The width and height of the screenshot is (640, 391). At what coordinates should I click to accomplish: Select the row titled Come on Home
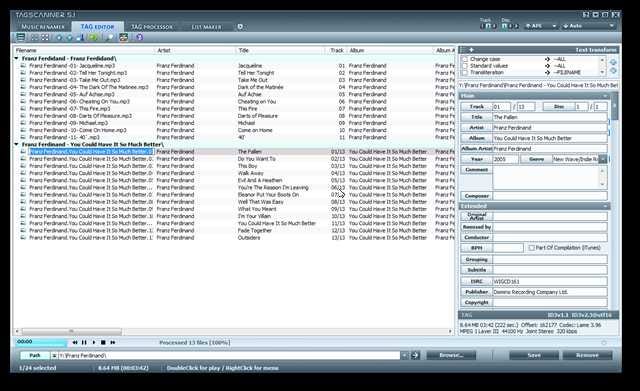click(233, 130)
